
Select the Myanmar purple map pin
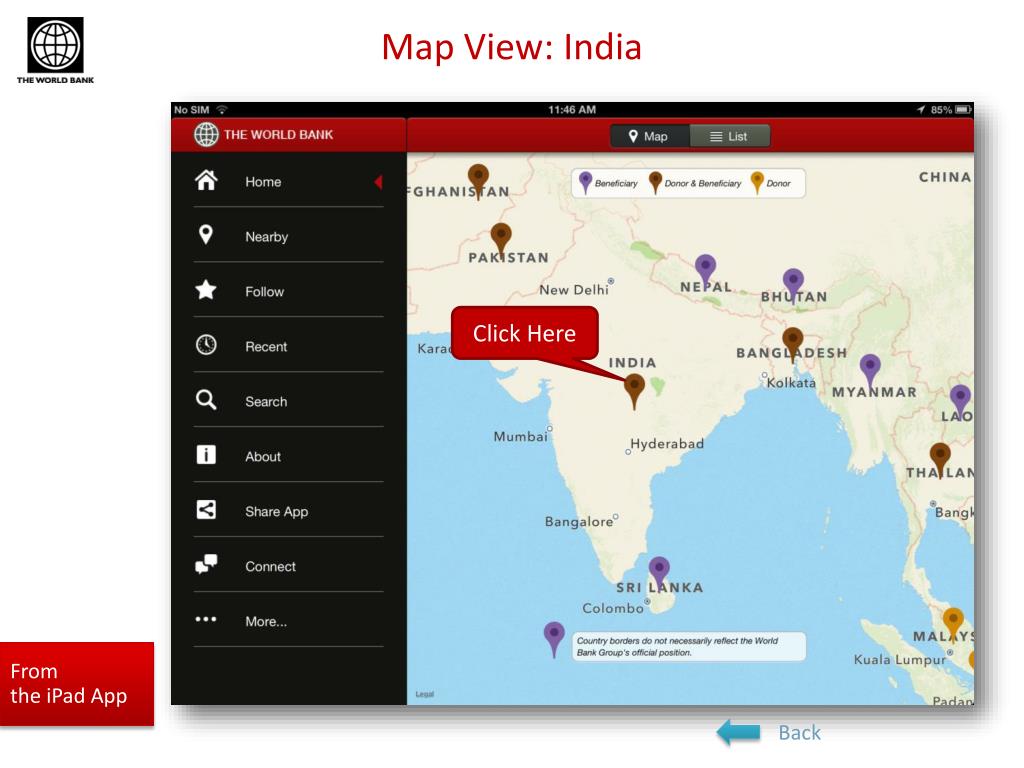pos(870,371)
